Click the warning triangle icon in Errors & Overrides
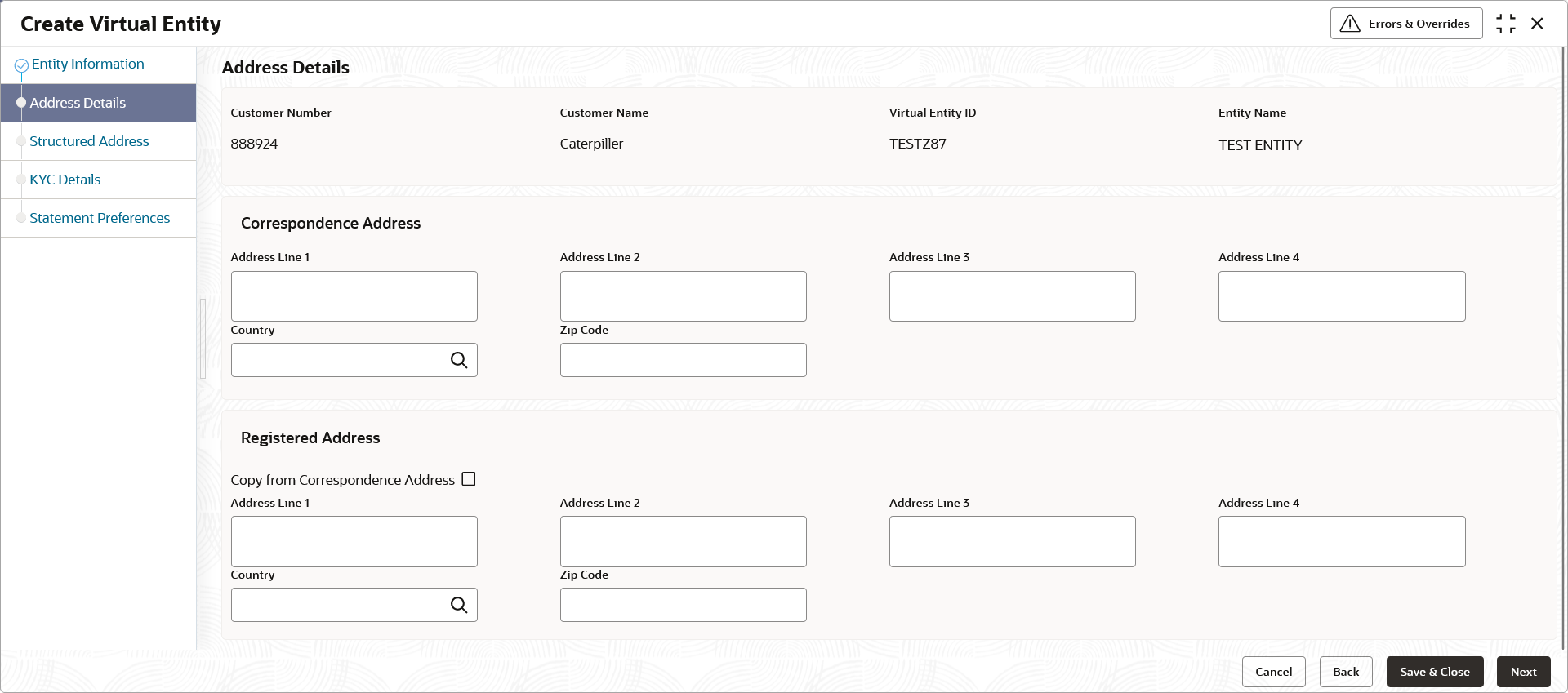 point(1350,24)
